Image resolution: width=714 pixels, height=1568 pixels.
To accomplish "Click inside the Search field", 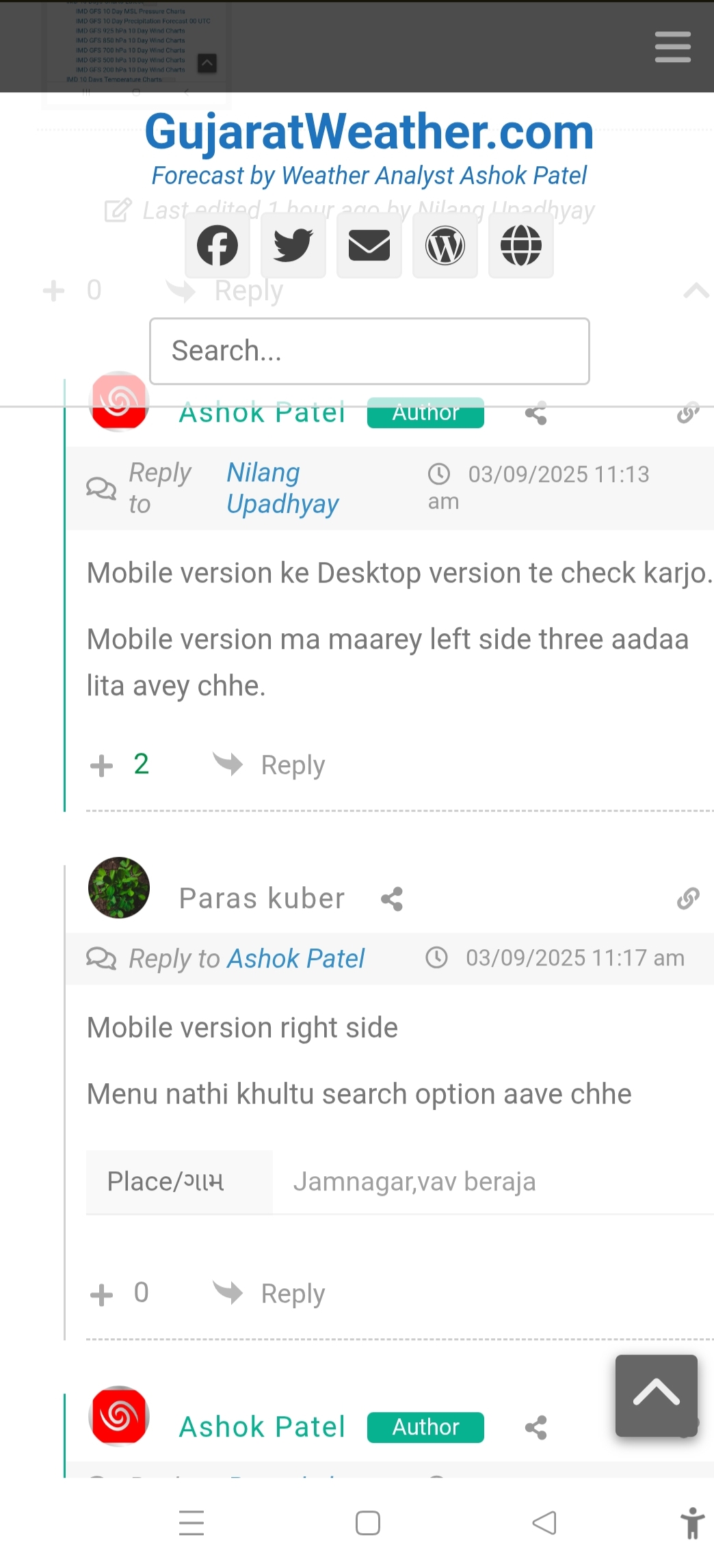I will point(369,351).
